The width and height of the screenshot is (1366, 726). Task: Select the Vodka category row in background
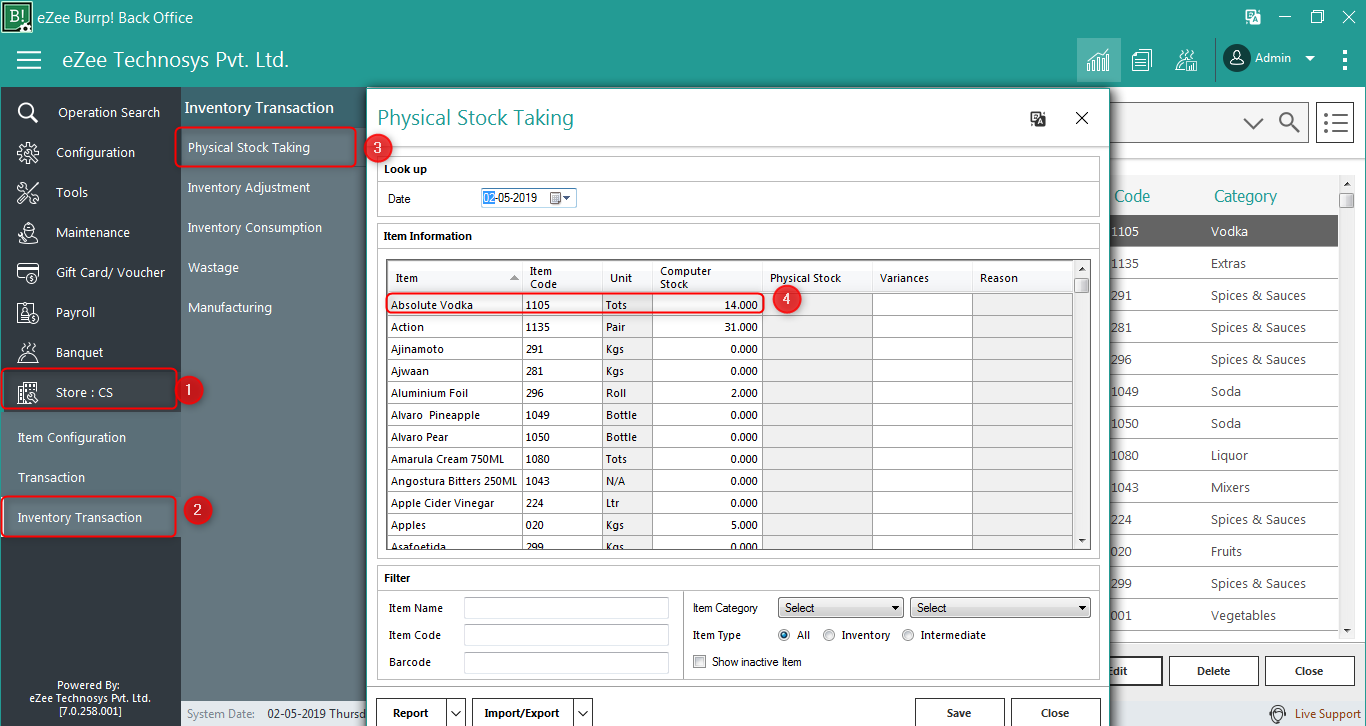1224,231
